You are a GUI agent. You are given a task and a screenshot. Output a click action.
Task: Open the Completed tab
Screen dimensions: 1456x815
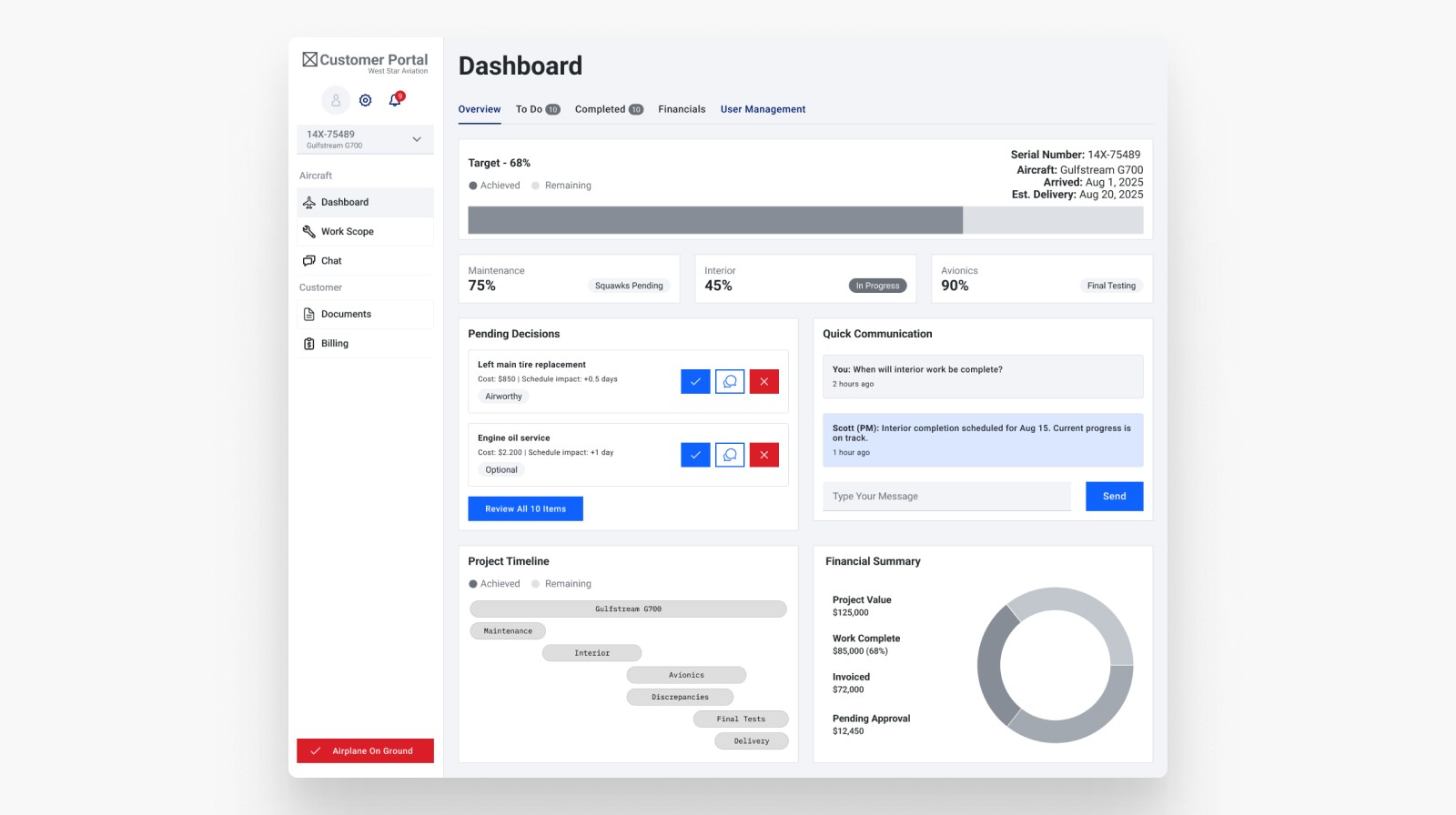coord(609,109)
